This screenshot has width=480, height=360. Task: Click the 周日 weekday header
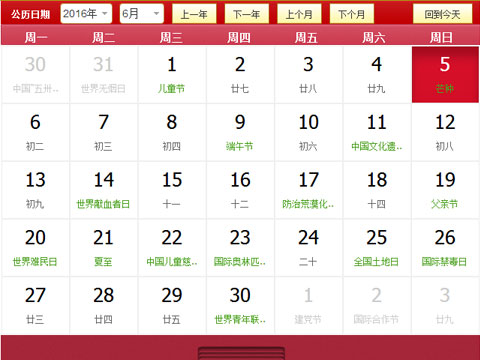coord(441,37)
